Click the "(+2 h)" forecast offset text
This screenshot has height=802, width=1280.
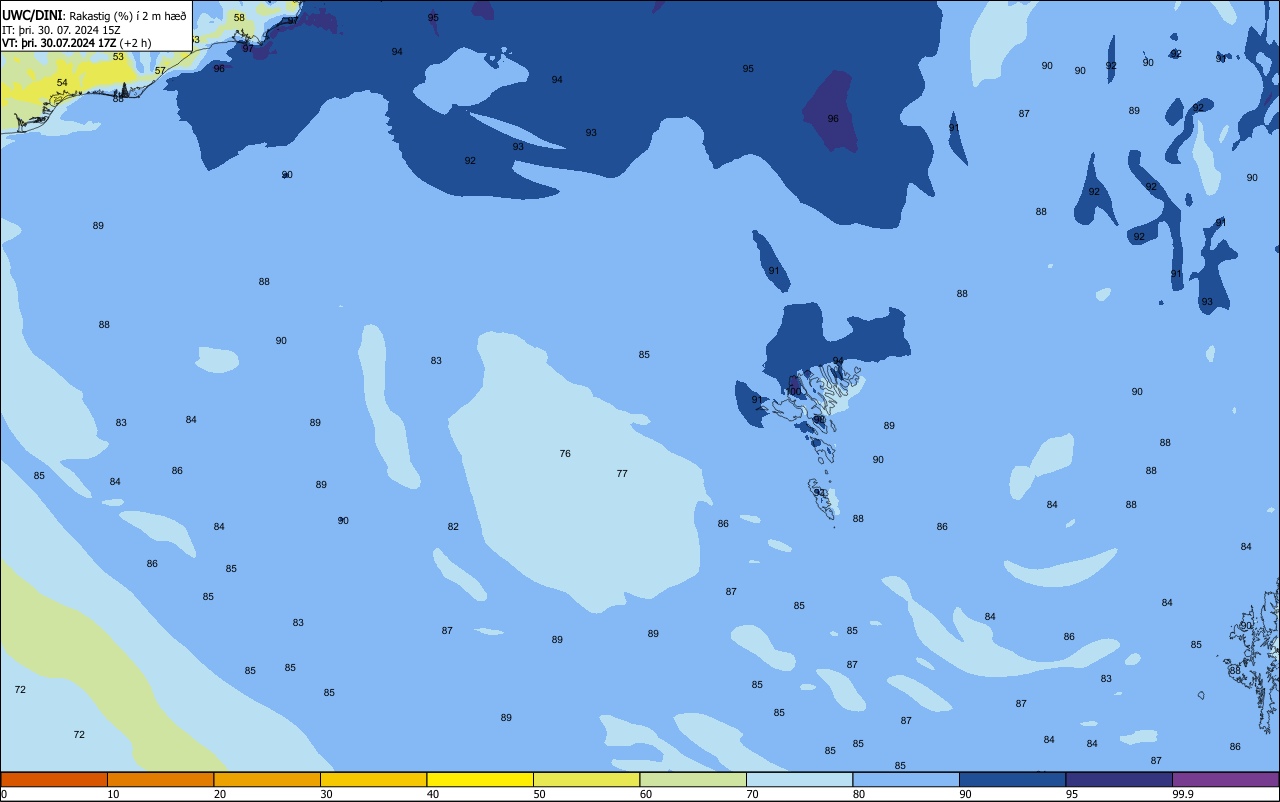135,43
